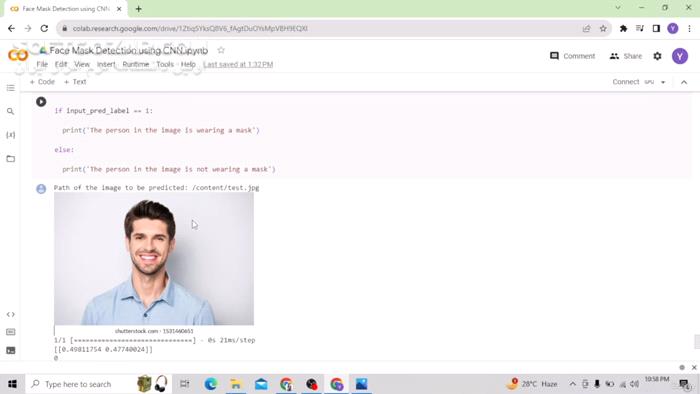Open command palette icon in left sidebar

click(x=11, y=332)
